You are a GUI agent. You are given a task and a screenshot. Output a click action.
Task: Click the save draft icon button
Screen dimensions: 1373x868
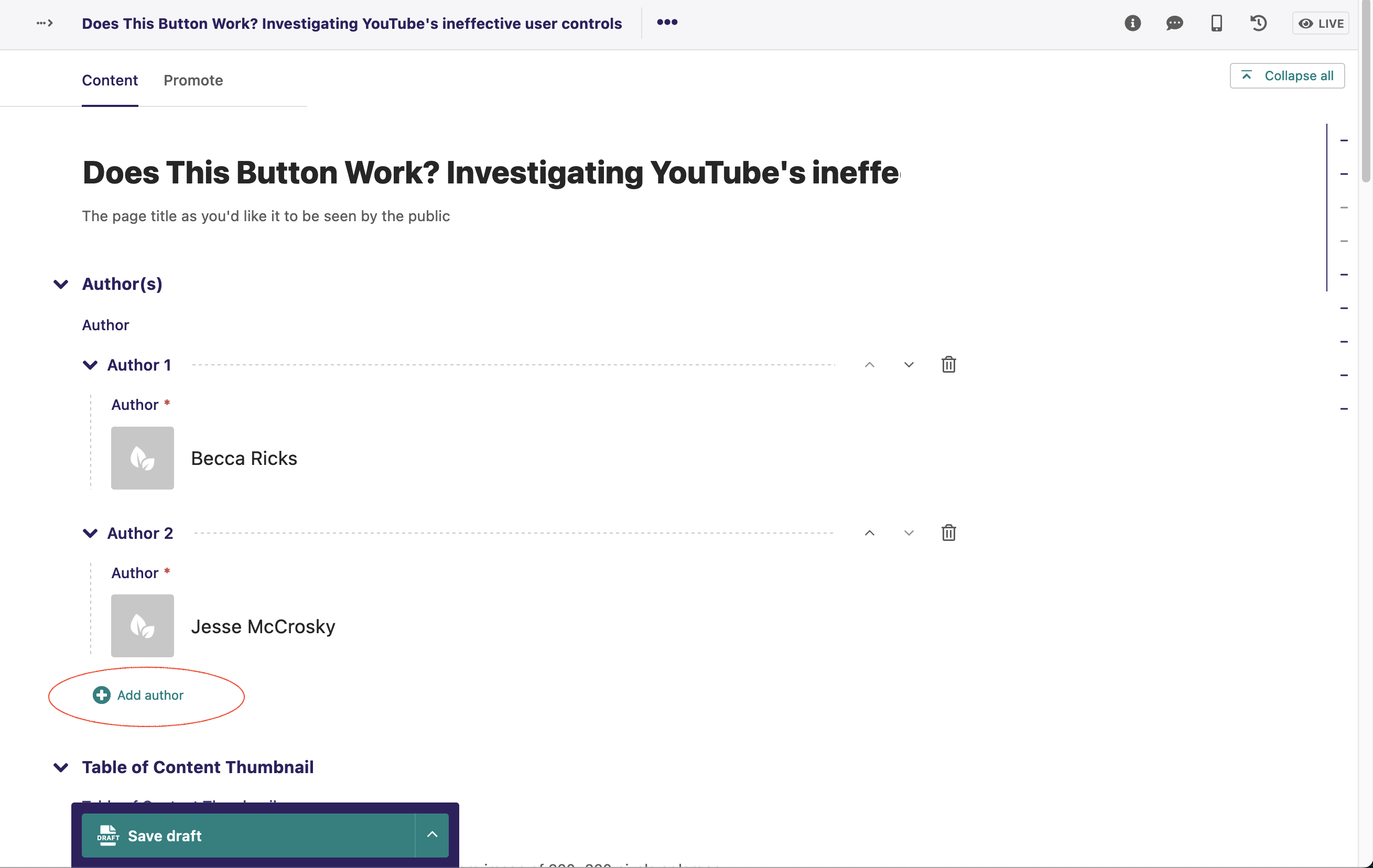point(107,835)
